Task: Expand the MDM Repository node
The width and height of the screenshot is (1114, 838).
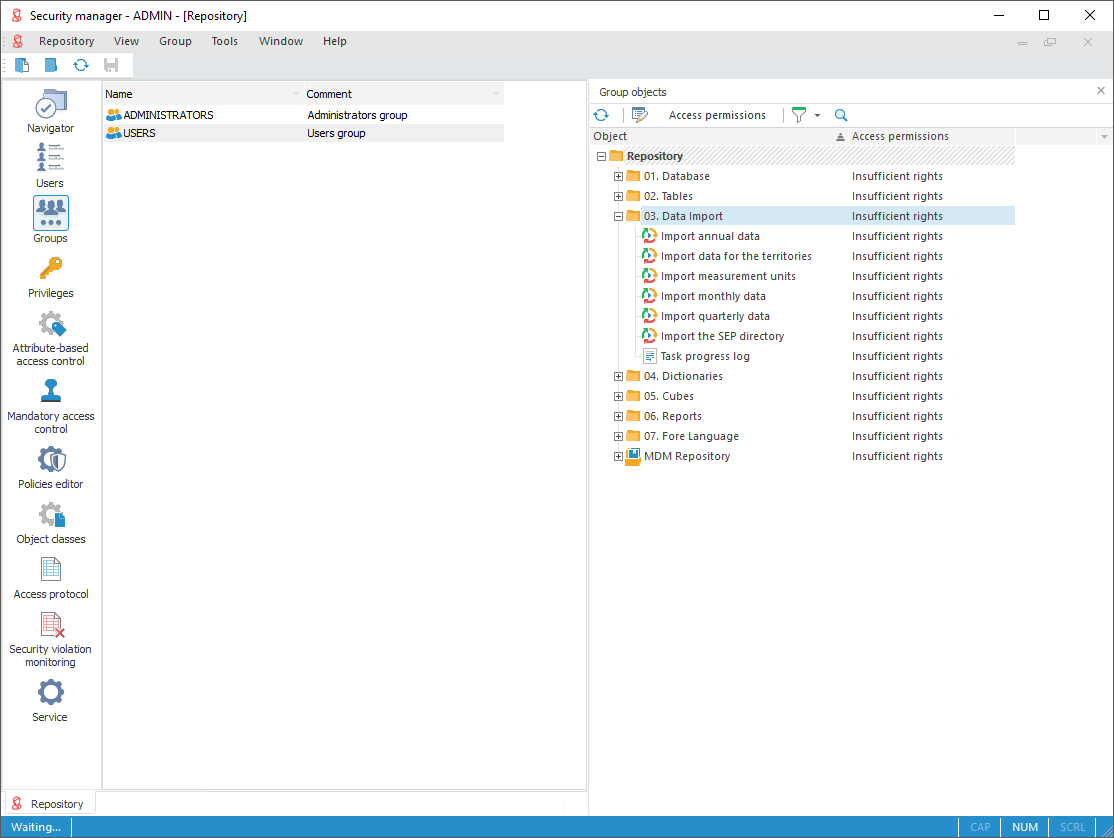Action: [619, 457]
